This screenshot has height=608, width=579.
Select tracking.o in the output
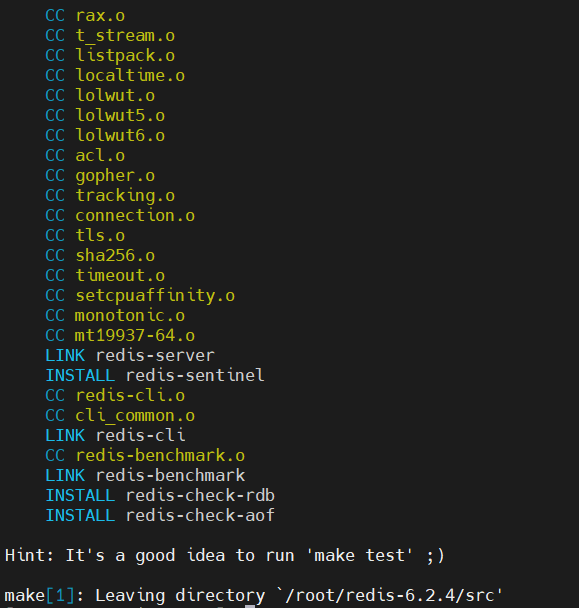(125, 196)
